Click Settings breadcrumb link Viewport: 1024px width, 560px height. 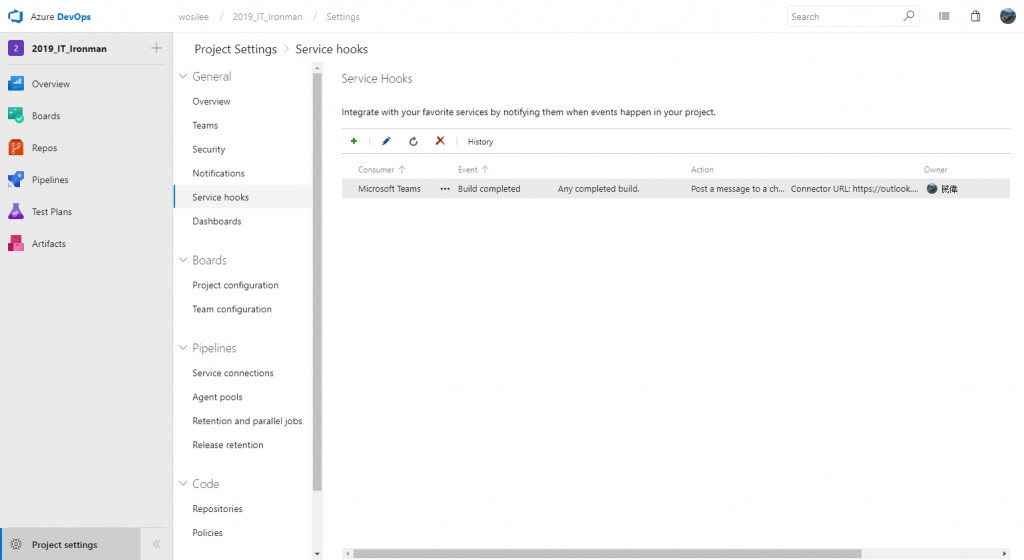343,17
